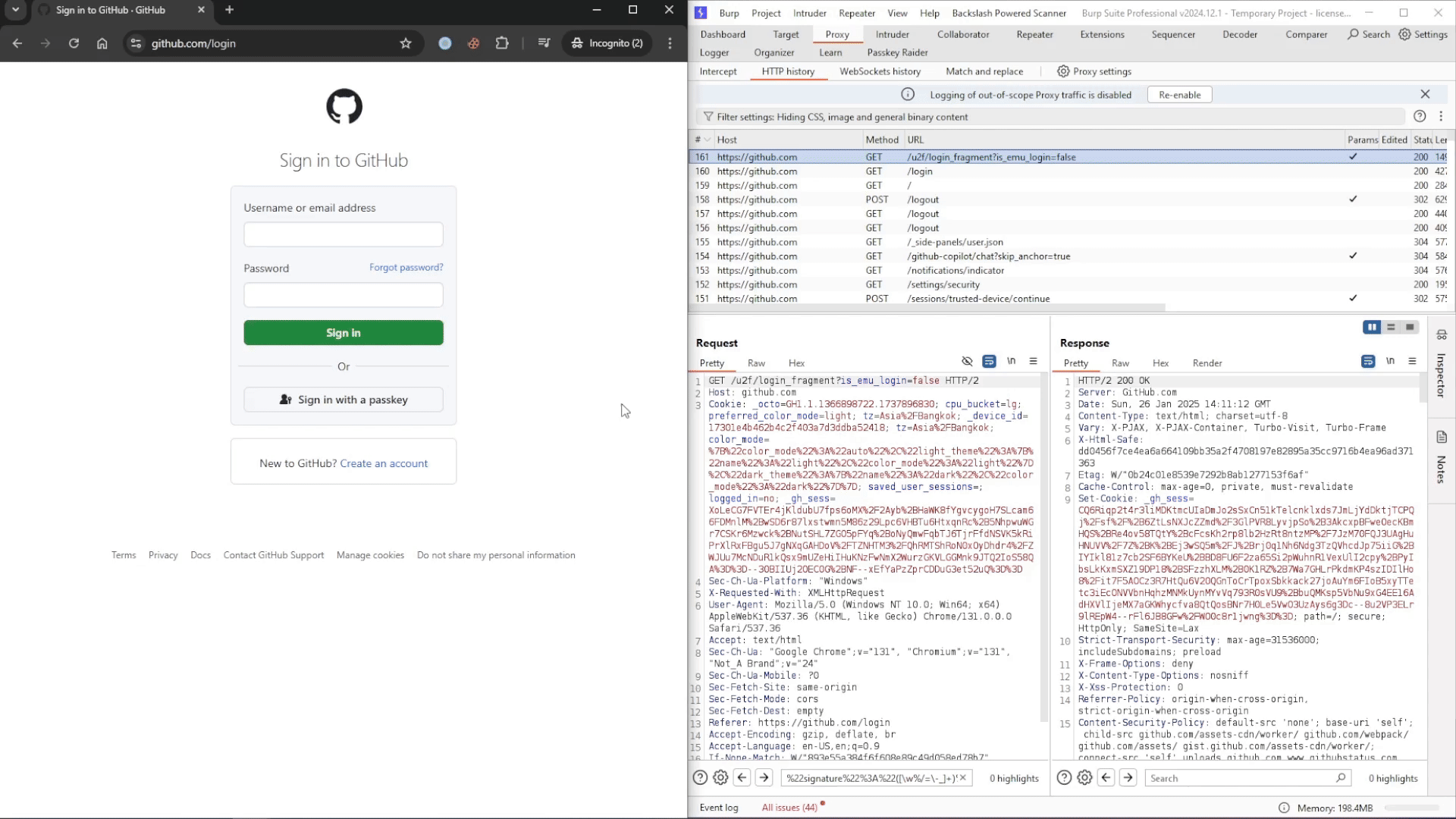Dismiss the out-of-scope logging notice

pos(1425,94)
